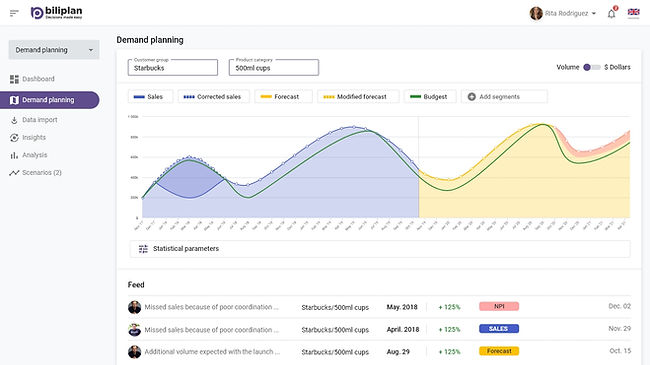Image resolution: width=650 pixels, height=365 pixels.
Task: Open the Dashboard grid icon
Action: pyautogui.click(x=15, y=79)
